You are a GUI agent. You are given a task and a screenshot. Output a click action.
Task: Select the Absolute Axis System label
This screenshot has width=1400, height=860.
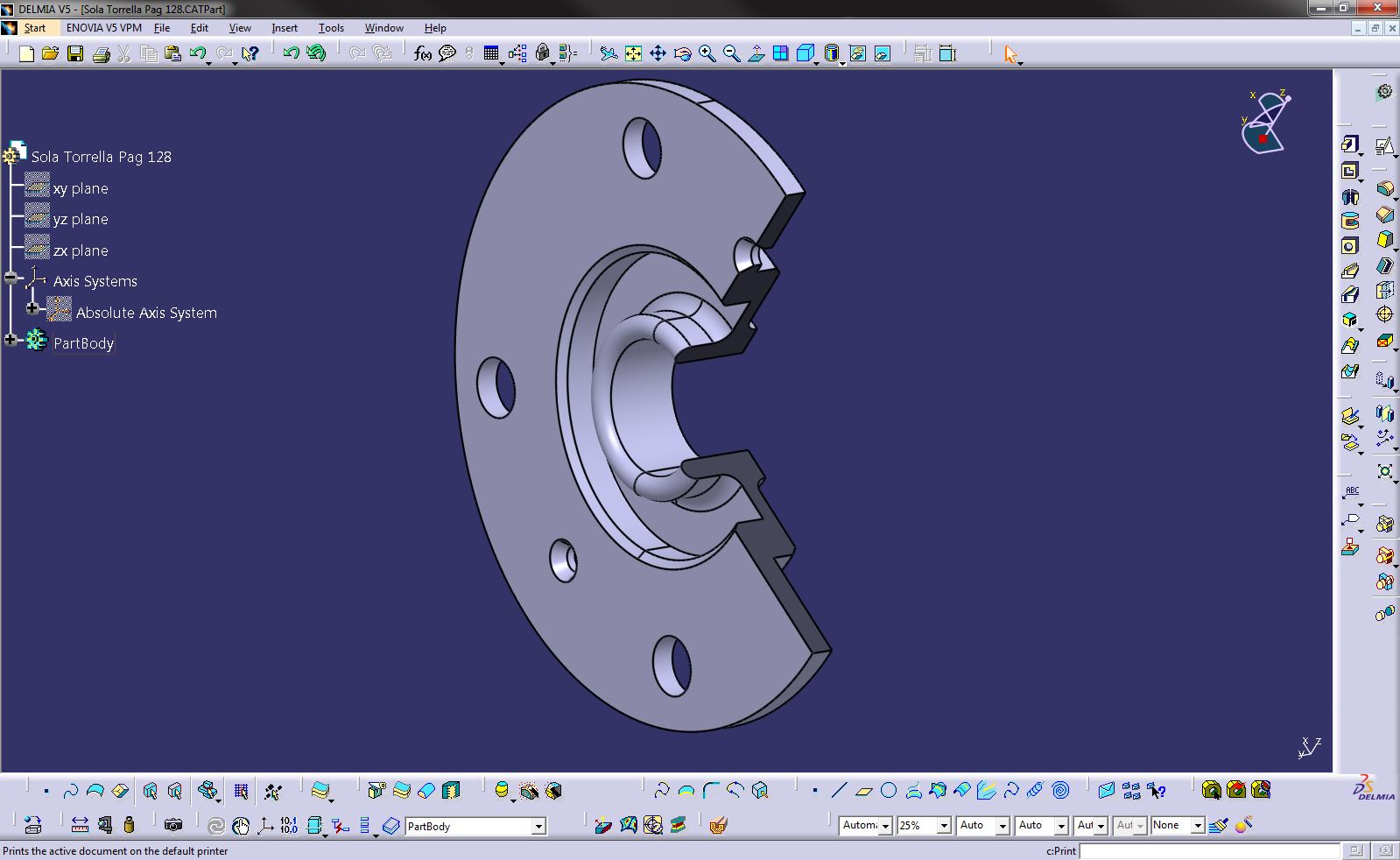[146, 313]
